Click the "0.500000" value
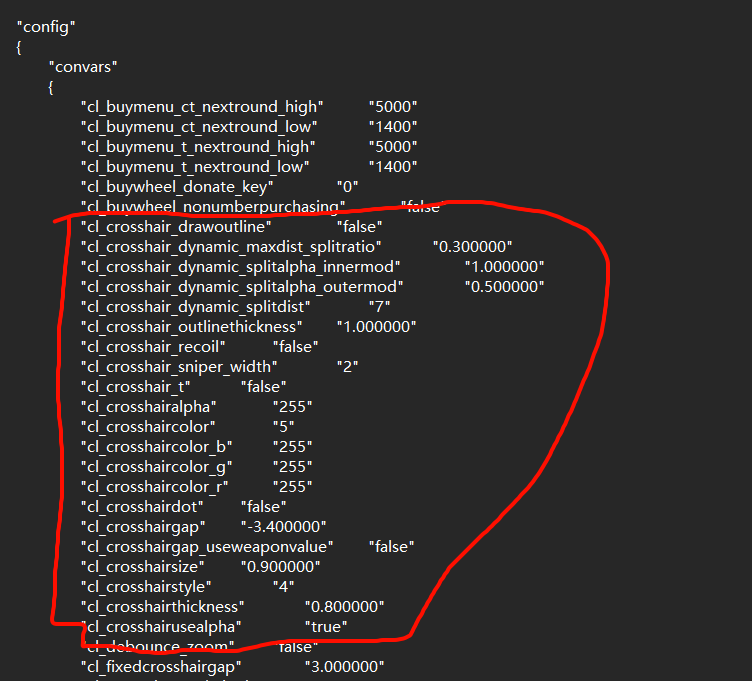The width and height of the screenshot is (752, 681). [505, 287]
